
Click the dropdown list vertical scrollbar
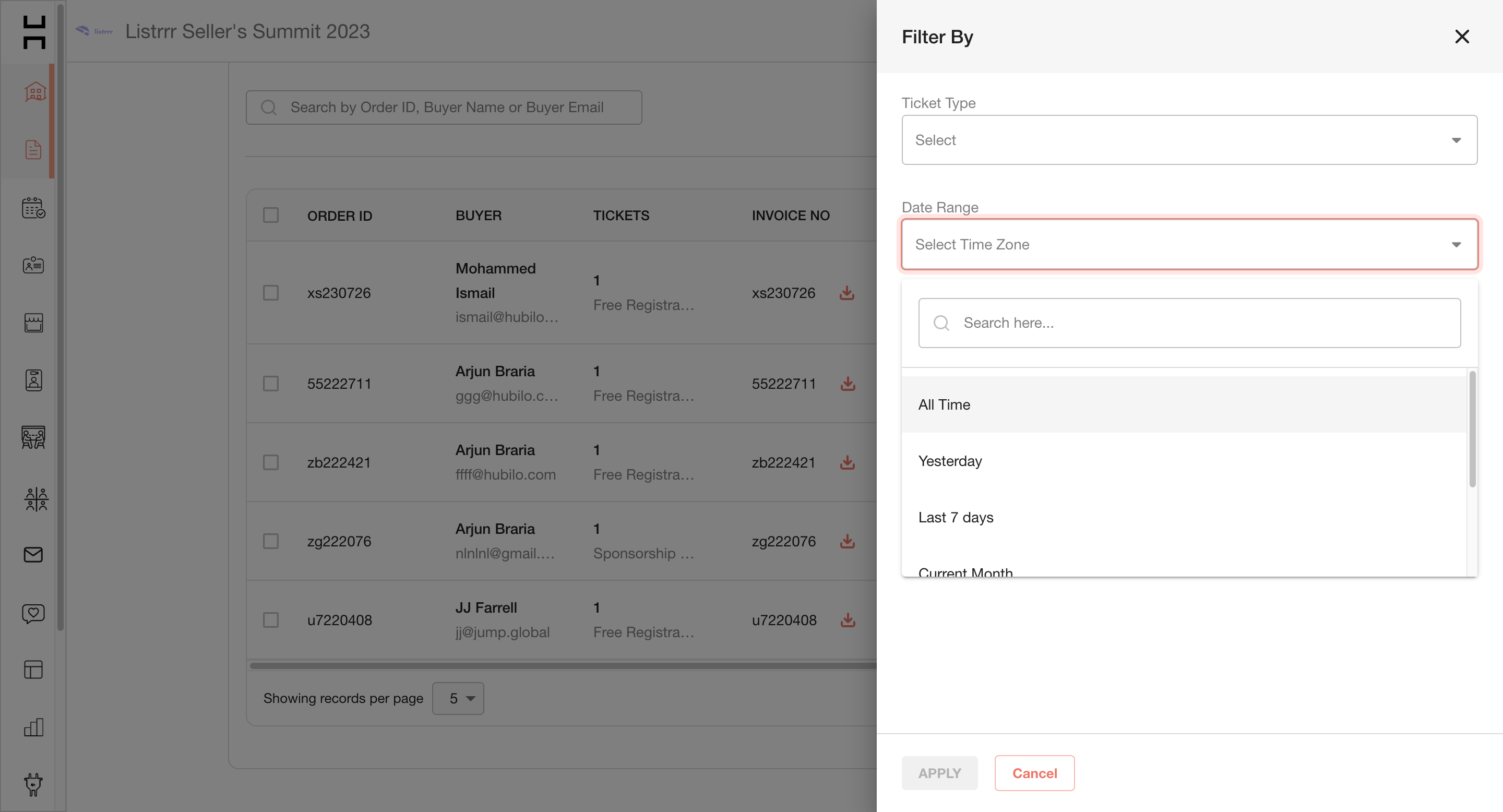1472,429
